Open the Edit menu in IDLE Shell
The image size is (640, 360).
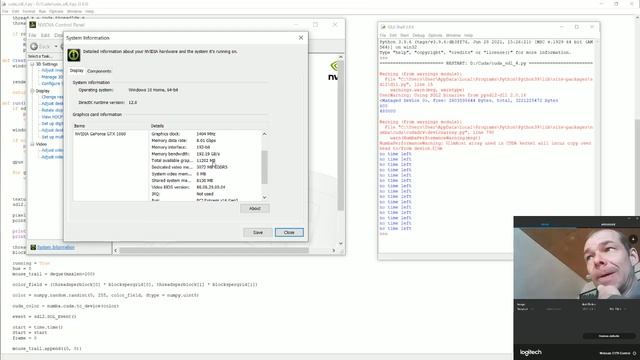(393, 36)
